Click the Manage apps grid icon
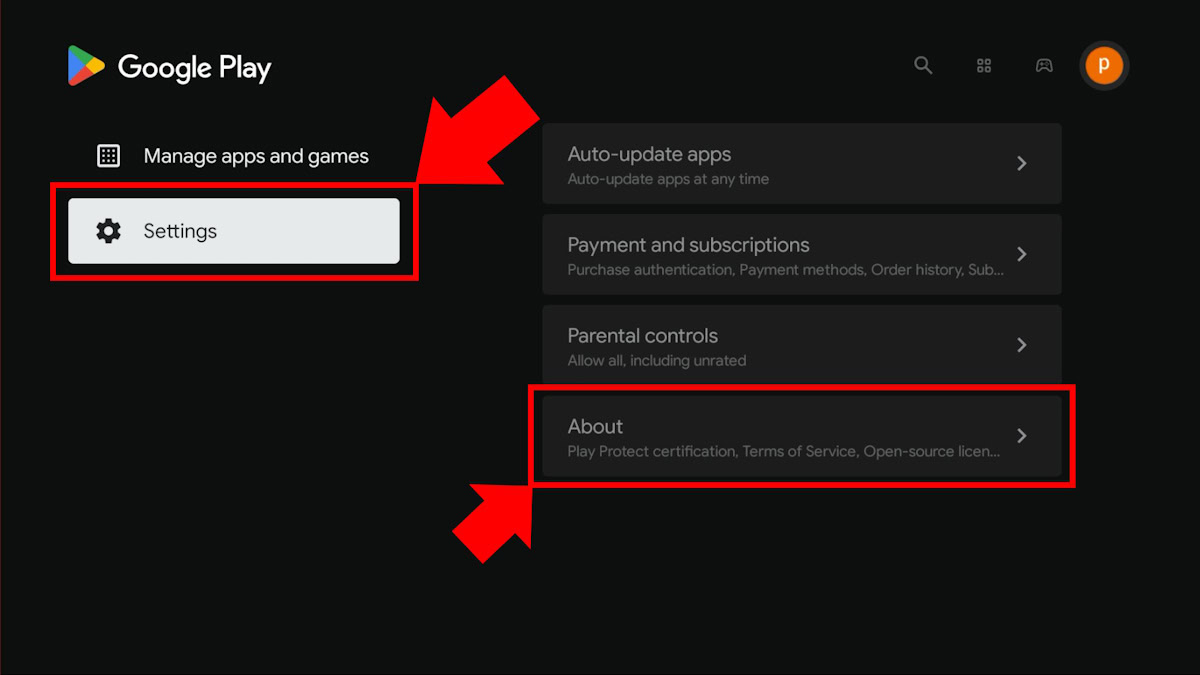This screenshot has height=675, width=1200. [x=108, y=156]
